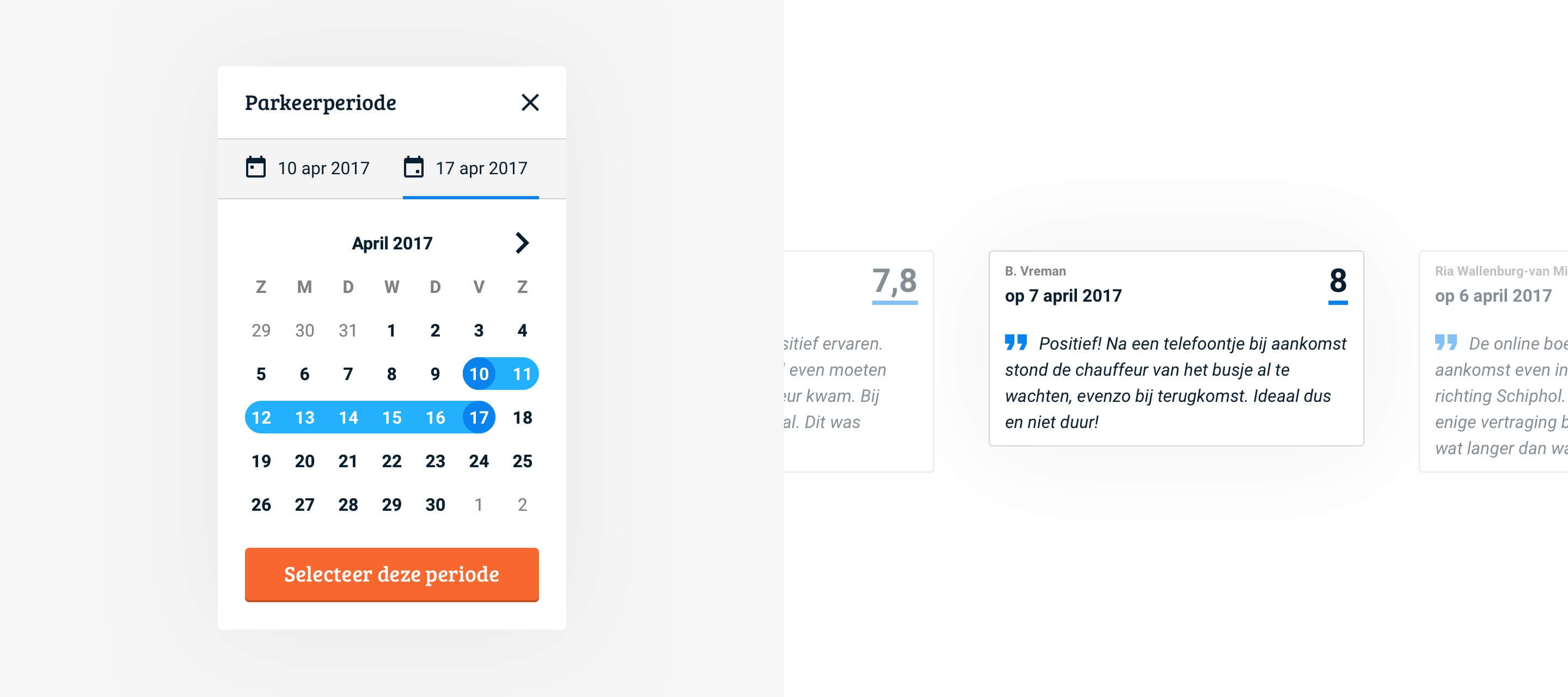Click Selecteer deze periode button
The image size is (1568, 697).
(x=391, y=574)
